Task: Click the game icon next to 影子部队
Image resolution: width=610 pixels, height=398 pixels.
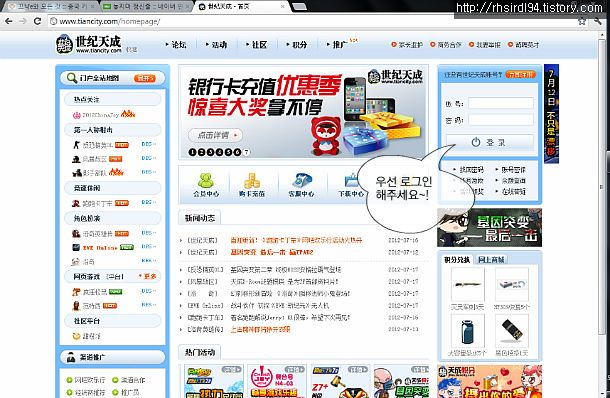Action: click(77, 172)
